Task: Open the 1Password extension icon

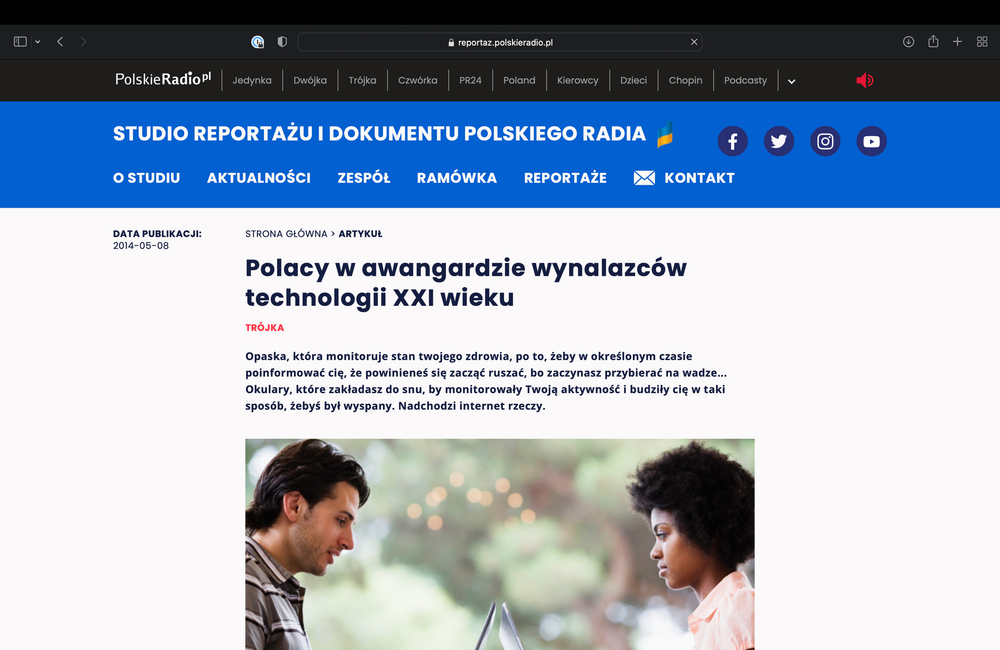Action: coord(258,42)
